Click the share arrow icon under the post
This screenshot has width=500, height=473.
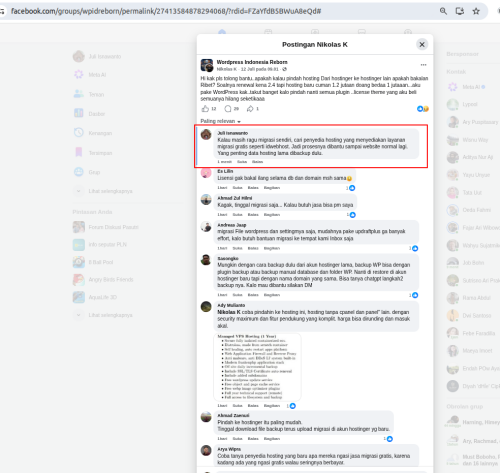pos(250,109)
